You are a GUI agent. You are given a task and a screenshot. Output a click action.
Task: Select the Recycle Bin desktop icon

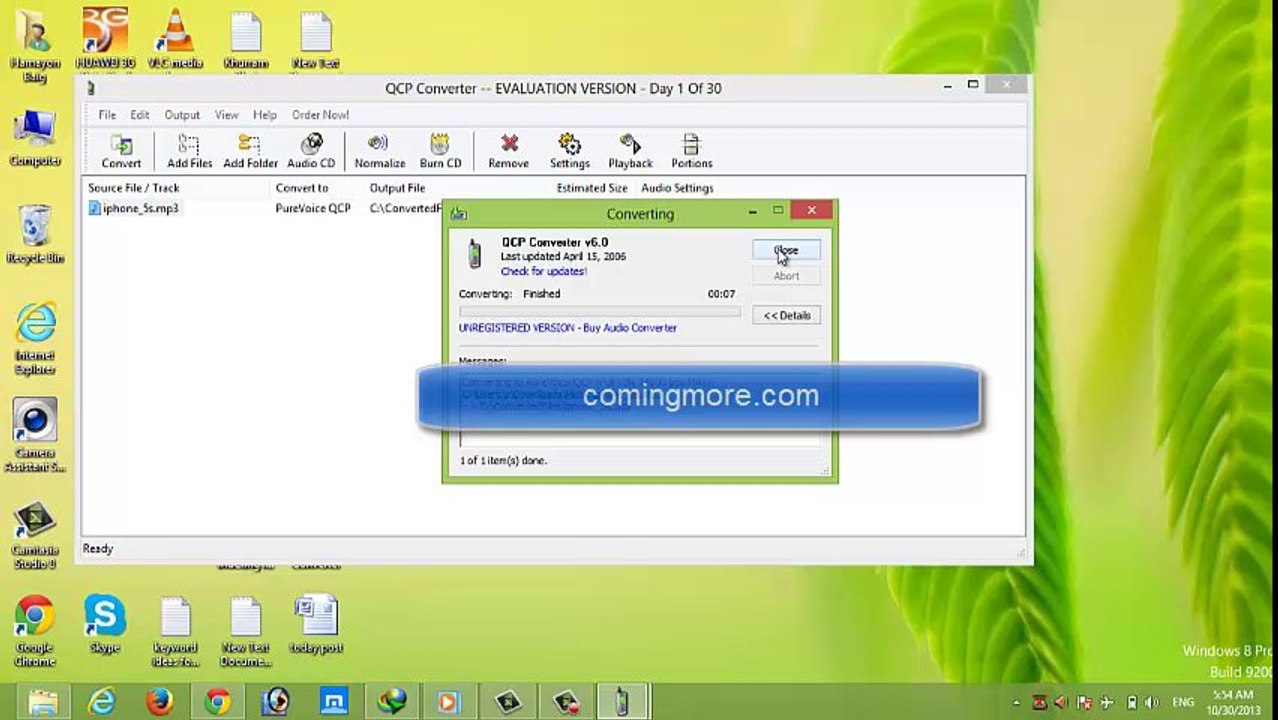click(35, 235)
